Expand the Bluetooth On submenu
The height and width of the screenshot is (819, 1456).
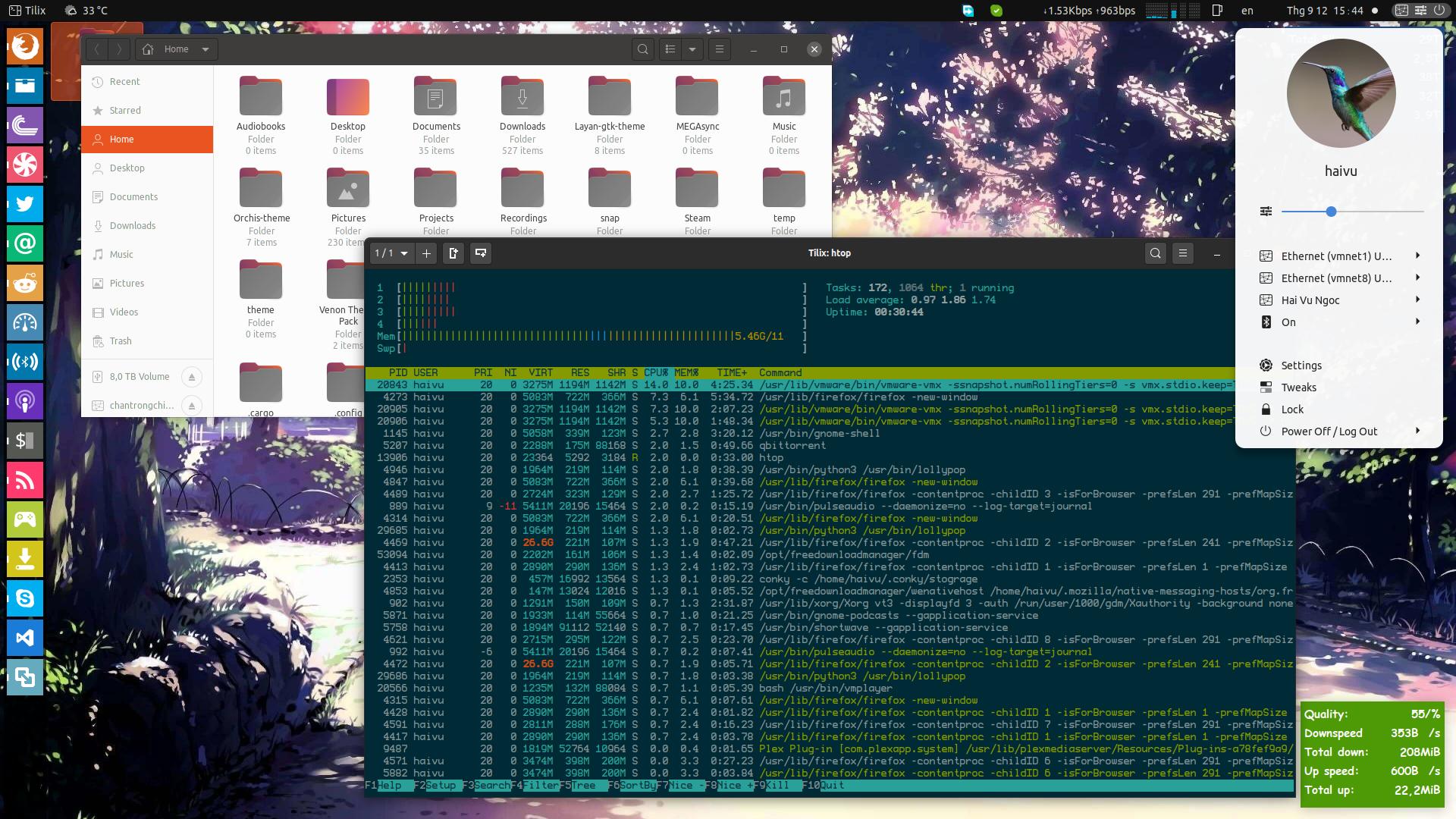[x=1417, y=322]
